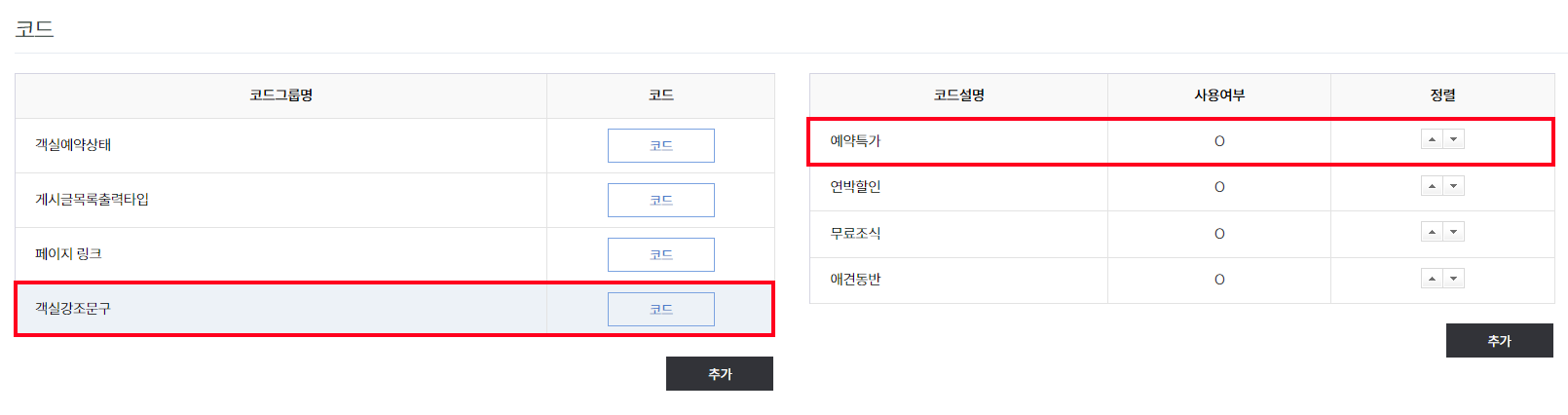
Task: Add new code group with 추가
Action: (719, 373)
